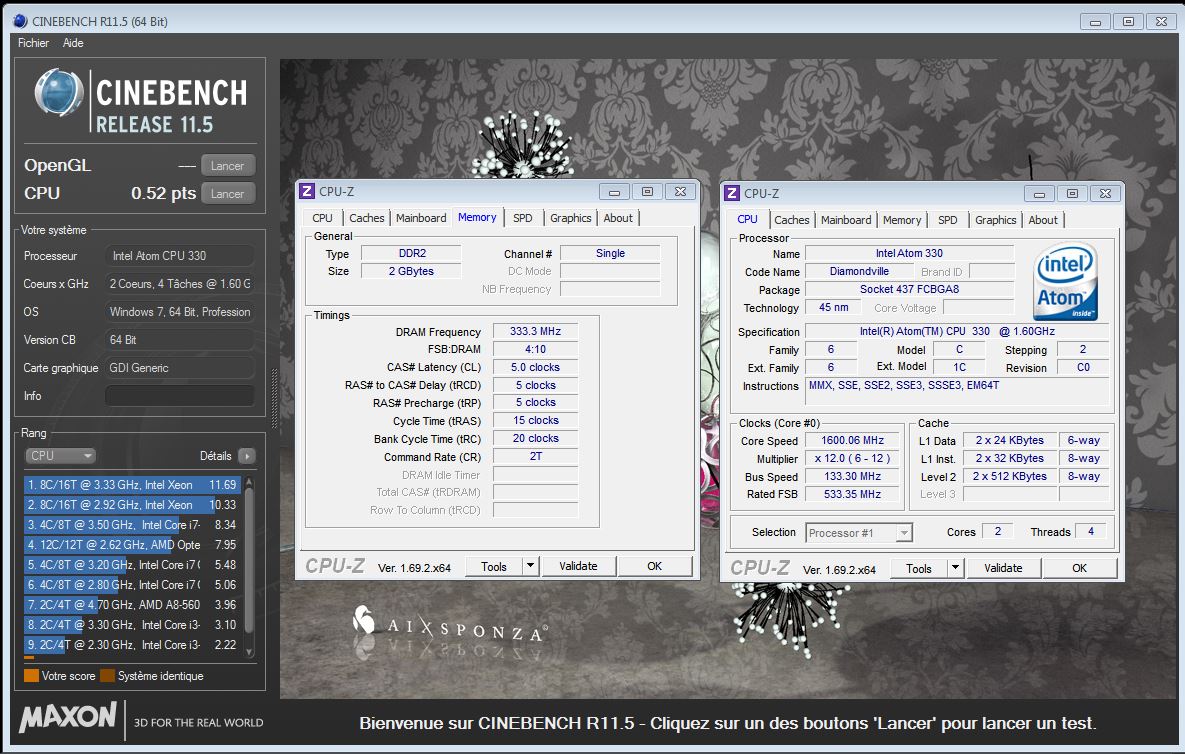Select rank 9 2C/4T @ 2.30 GHz Core i3
The width and height of the screenshot is (1185, 754).
(132, 644)
